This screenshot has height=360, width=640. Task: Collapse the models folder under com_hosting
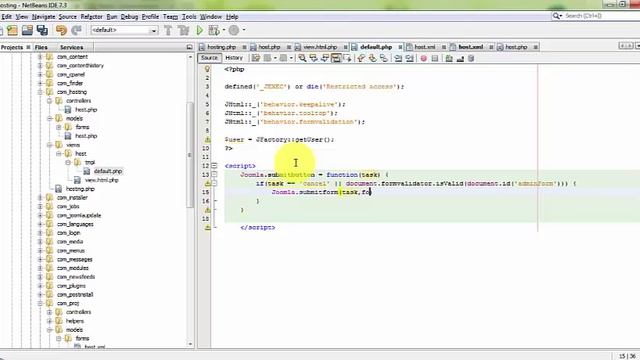pos(49,118)
